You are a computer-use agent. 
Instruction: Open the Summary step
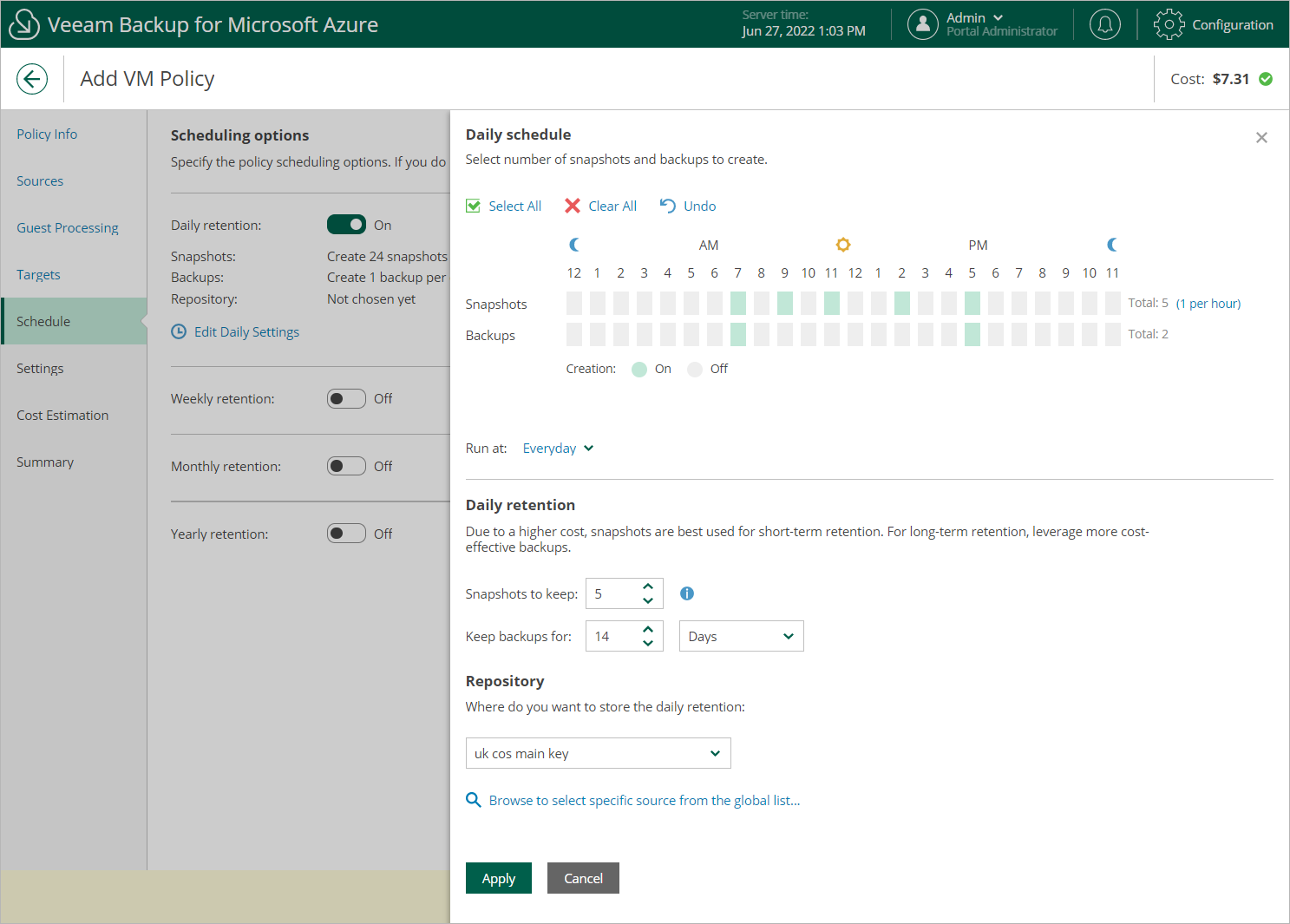pos(45,462)
